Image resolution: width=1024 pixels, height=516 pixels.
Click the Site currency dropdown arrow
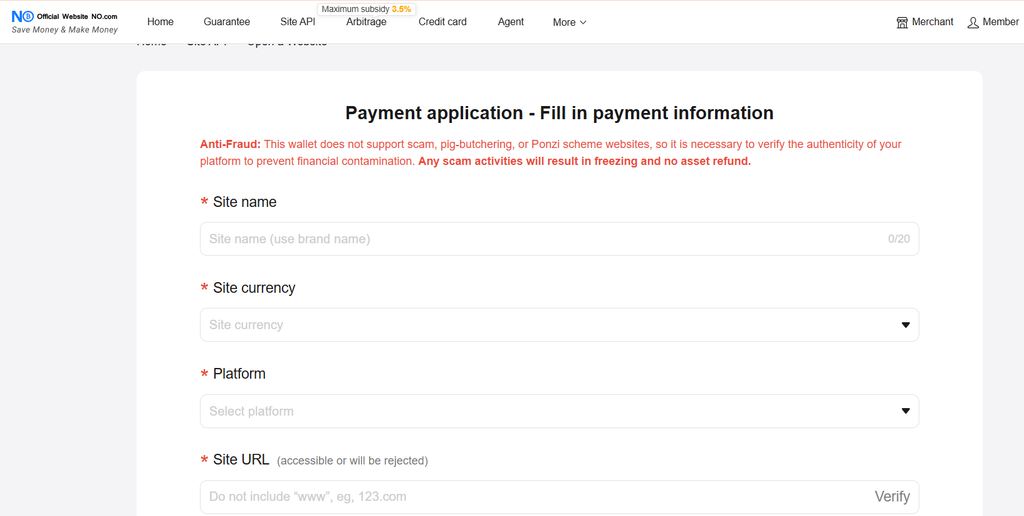pyautogui.click(x=905, y=325)
